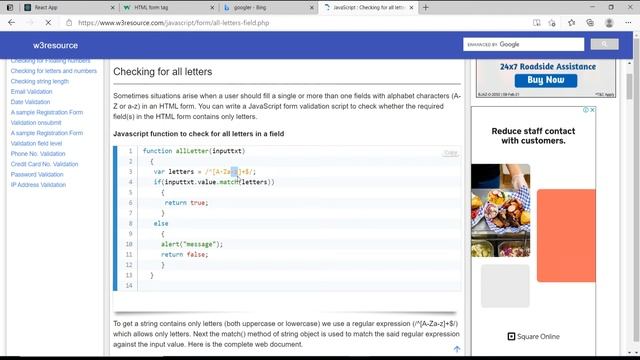Click the var letters regex code line
This screenshot has width=640, height=360.
coord(204,172)
